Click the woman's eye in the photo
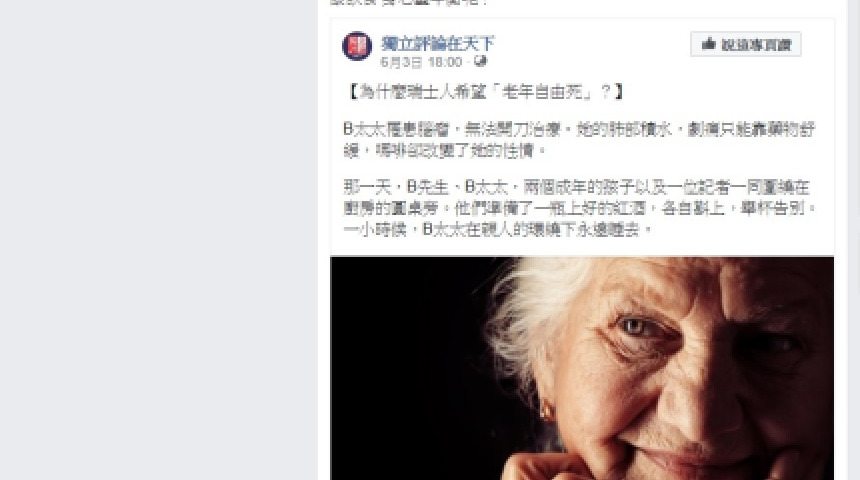 click(x=636, y=327)
